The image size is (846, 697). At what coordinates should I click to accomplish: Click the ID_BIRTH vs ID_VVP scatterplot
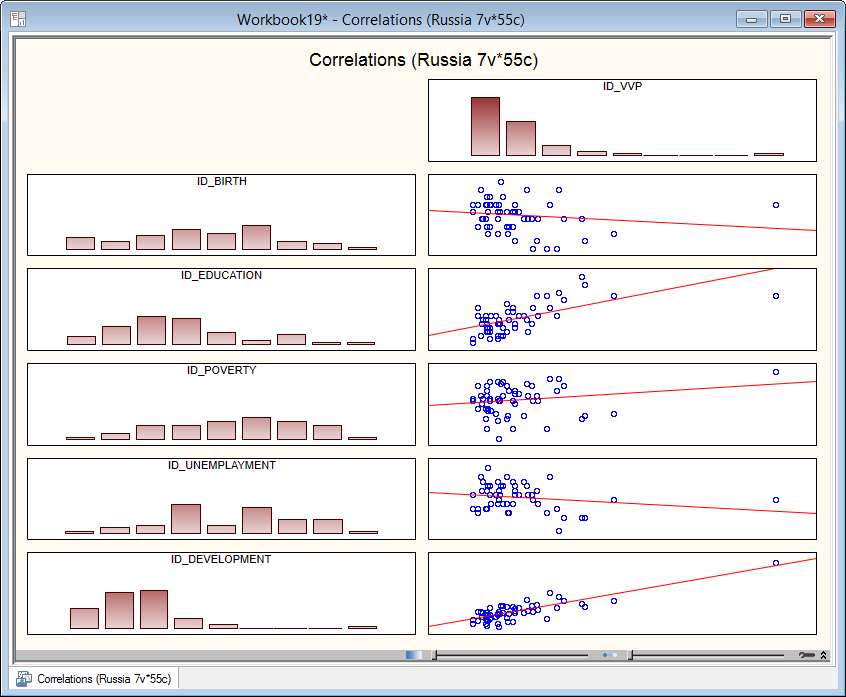pyautogui.click(x=622, y=215)
